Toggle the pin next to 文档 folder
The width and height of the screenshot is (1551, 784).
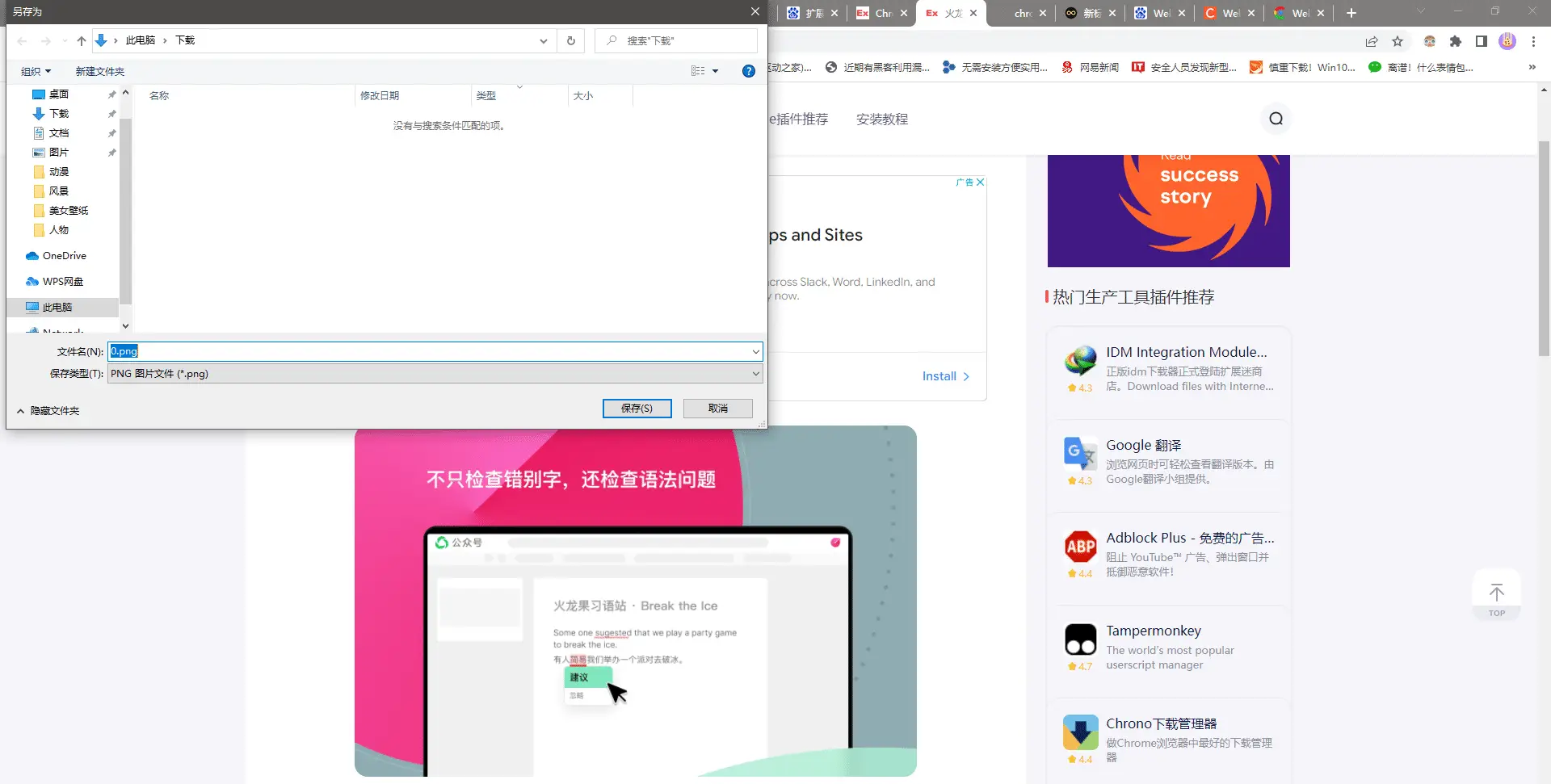111,133
